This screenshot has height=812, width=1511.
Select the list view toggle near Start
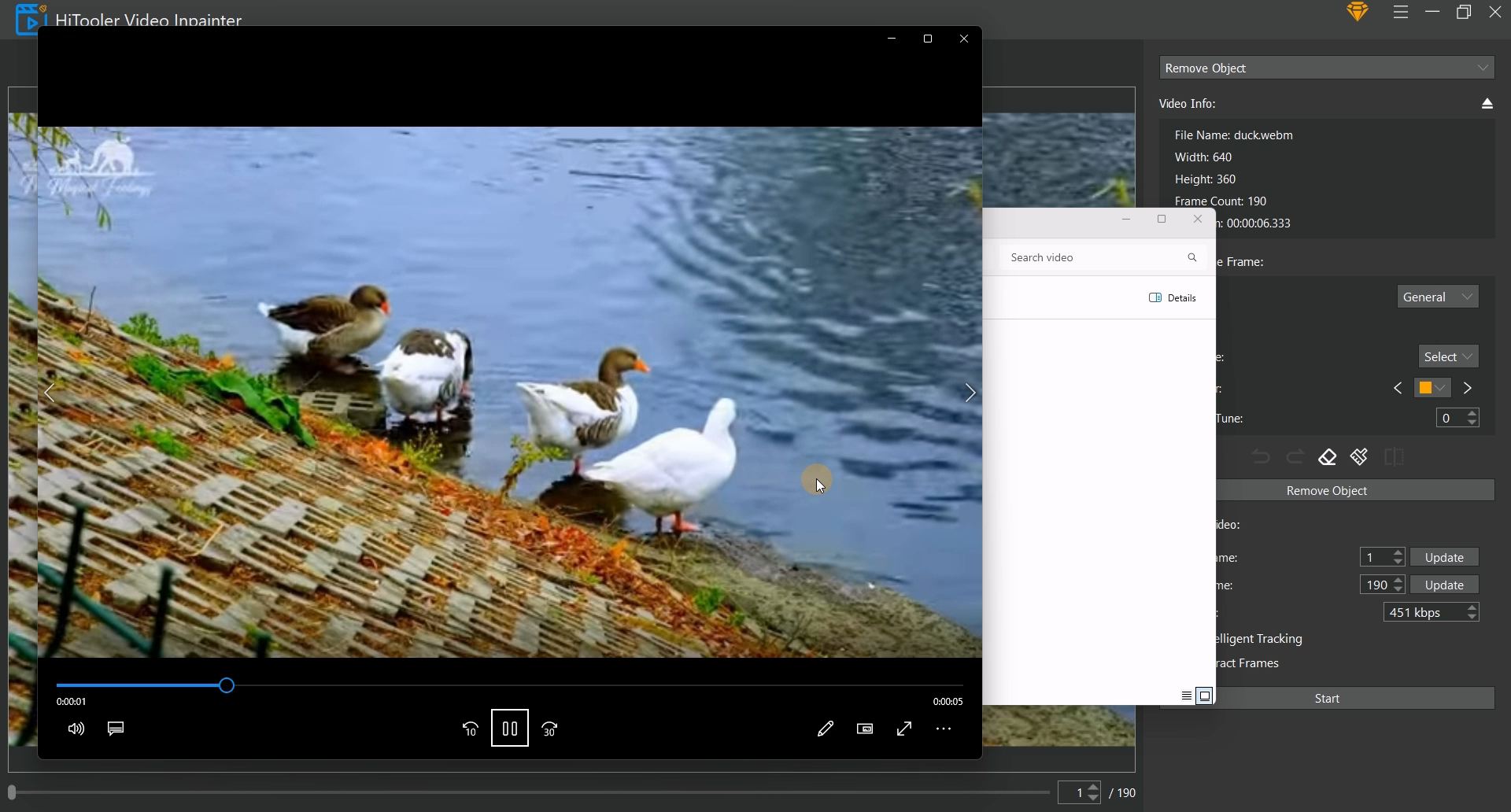1186,696
